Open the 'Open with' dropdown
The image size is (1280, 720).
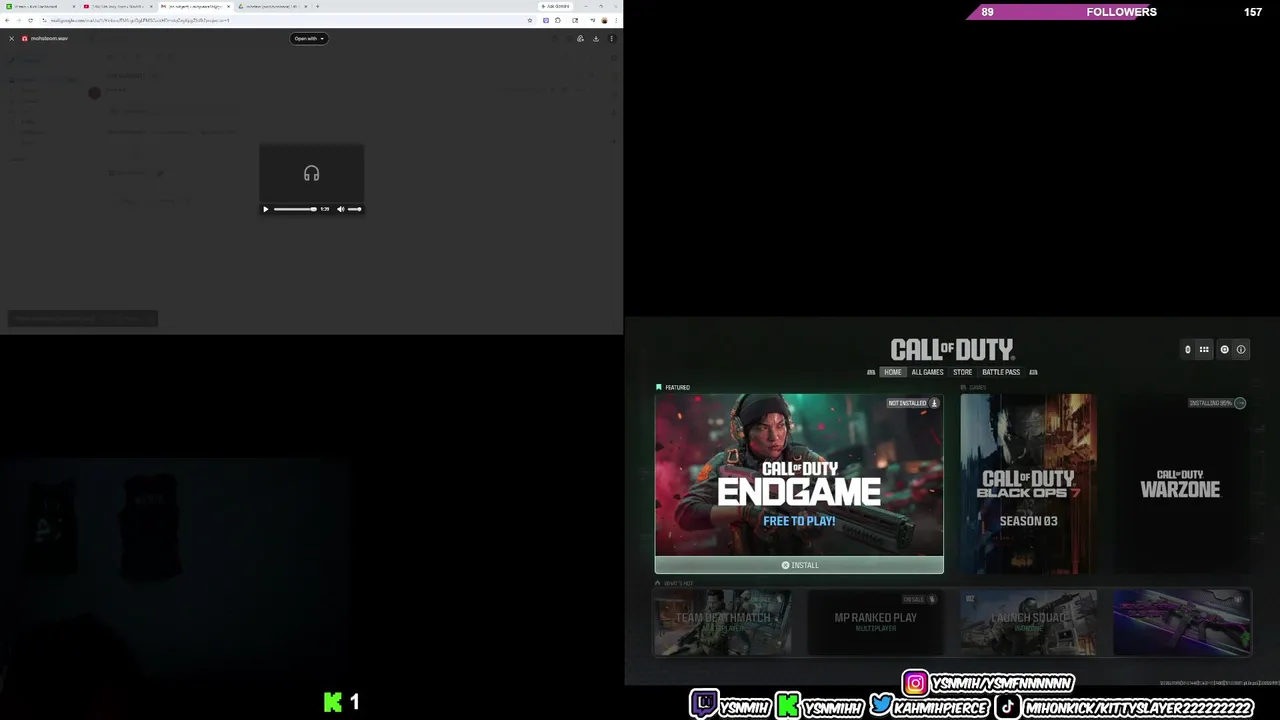[x=309, y=38]
